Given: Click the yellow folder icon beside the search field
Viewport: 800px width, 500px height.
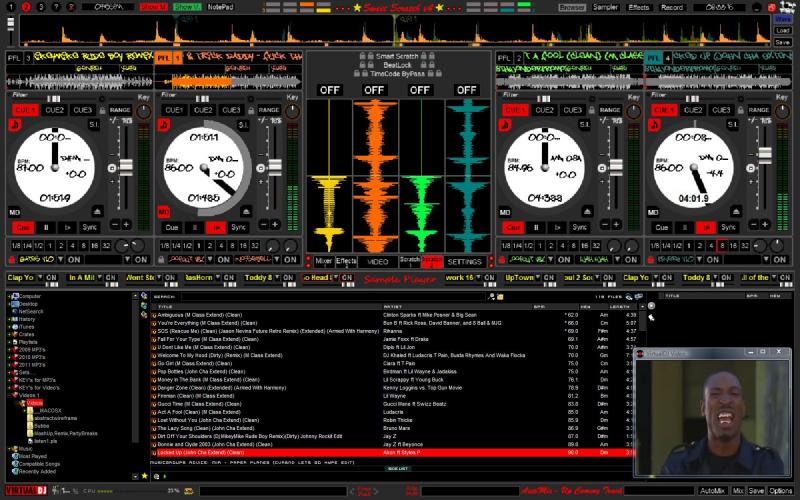Looking at the screenshot, I should tap(501, 296).
